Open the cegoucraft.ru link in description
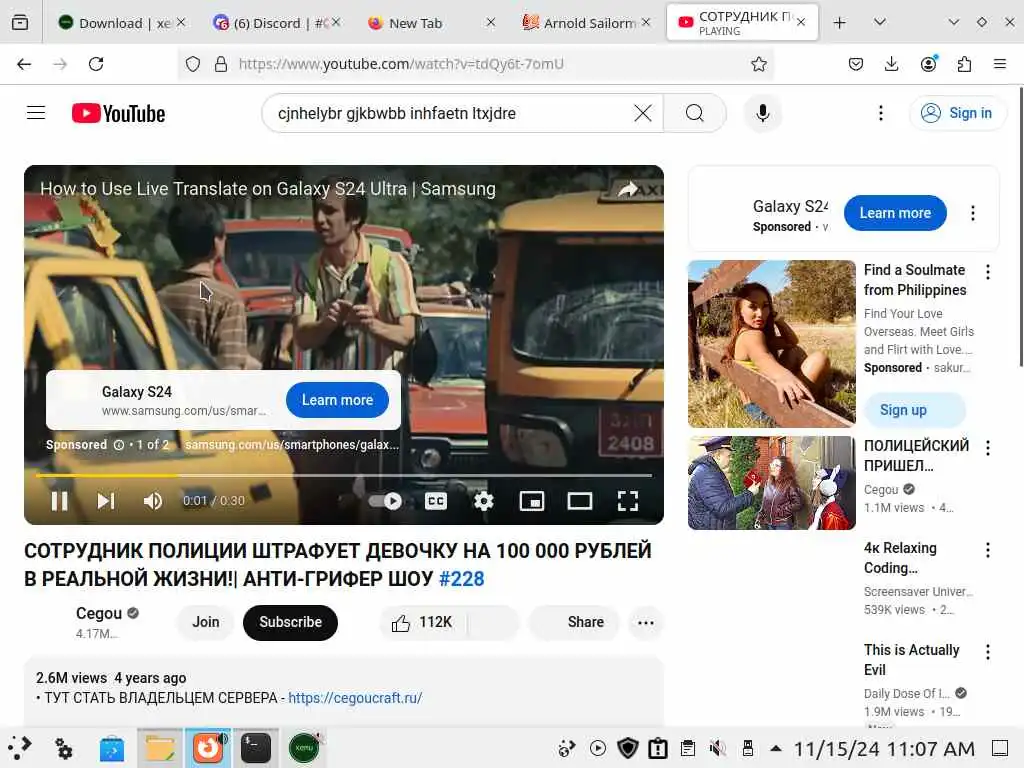Viewport: 1024px width, 768px height. 355,698
